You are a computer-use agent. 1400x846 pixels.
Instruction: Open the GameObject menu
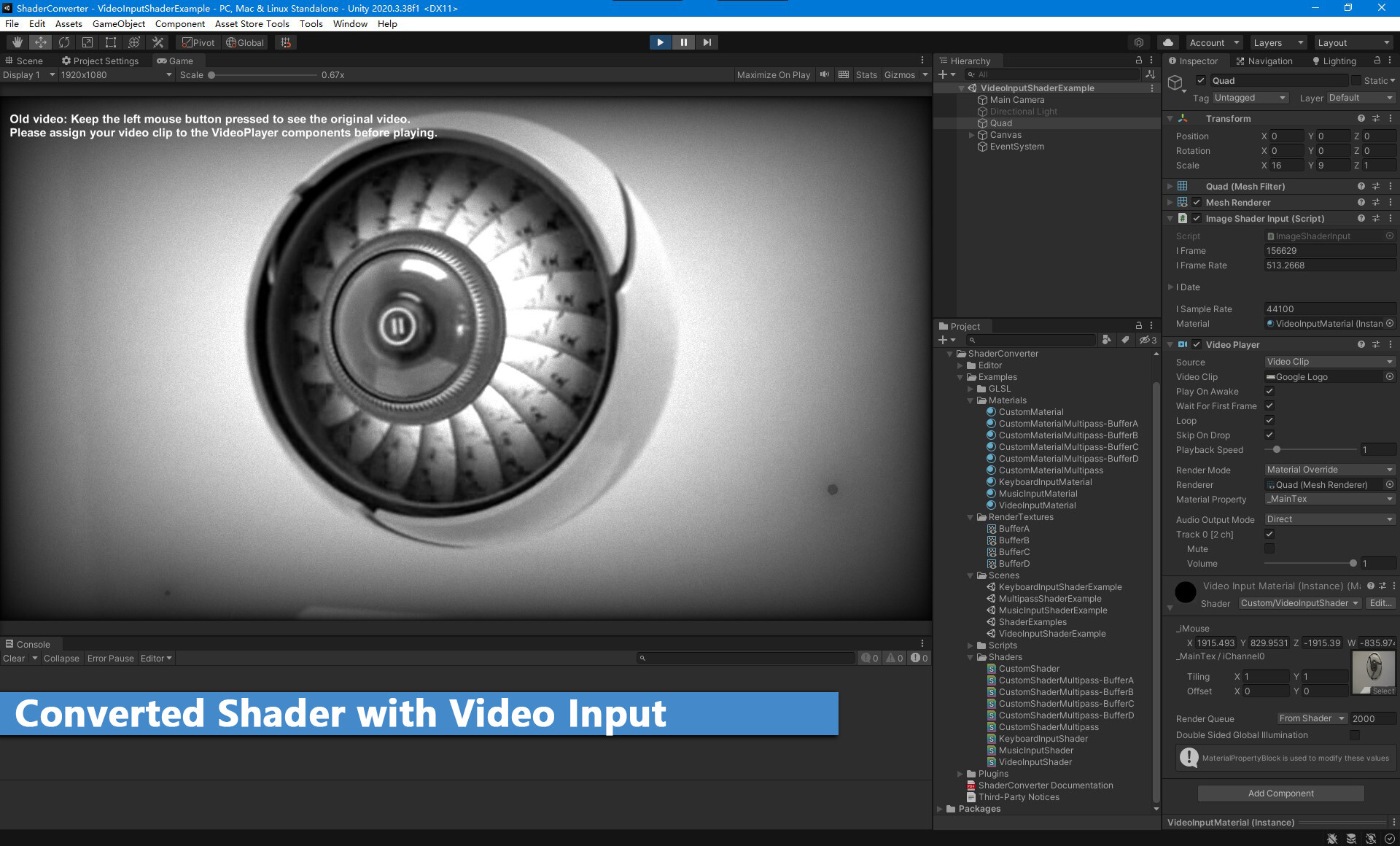click(x=119, y=23)
